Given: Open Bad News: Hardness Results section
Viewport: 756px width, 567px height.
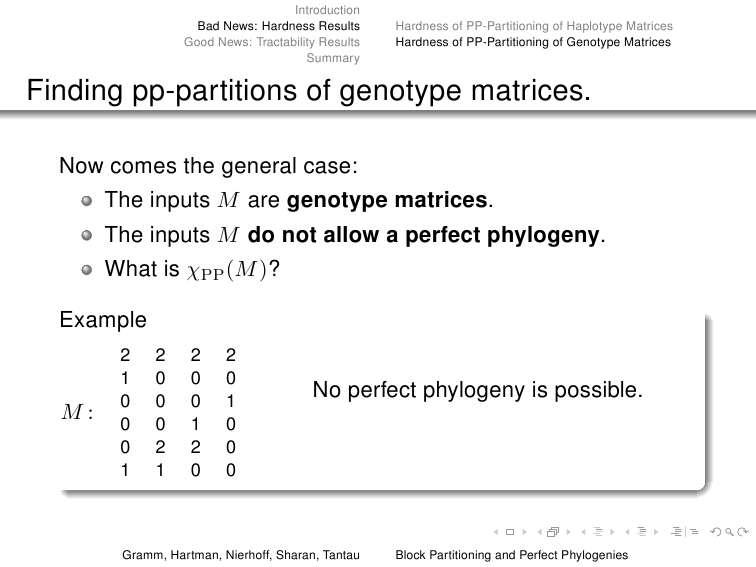Looking at the screenshot, I should pos(279,26).
